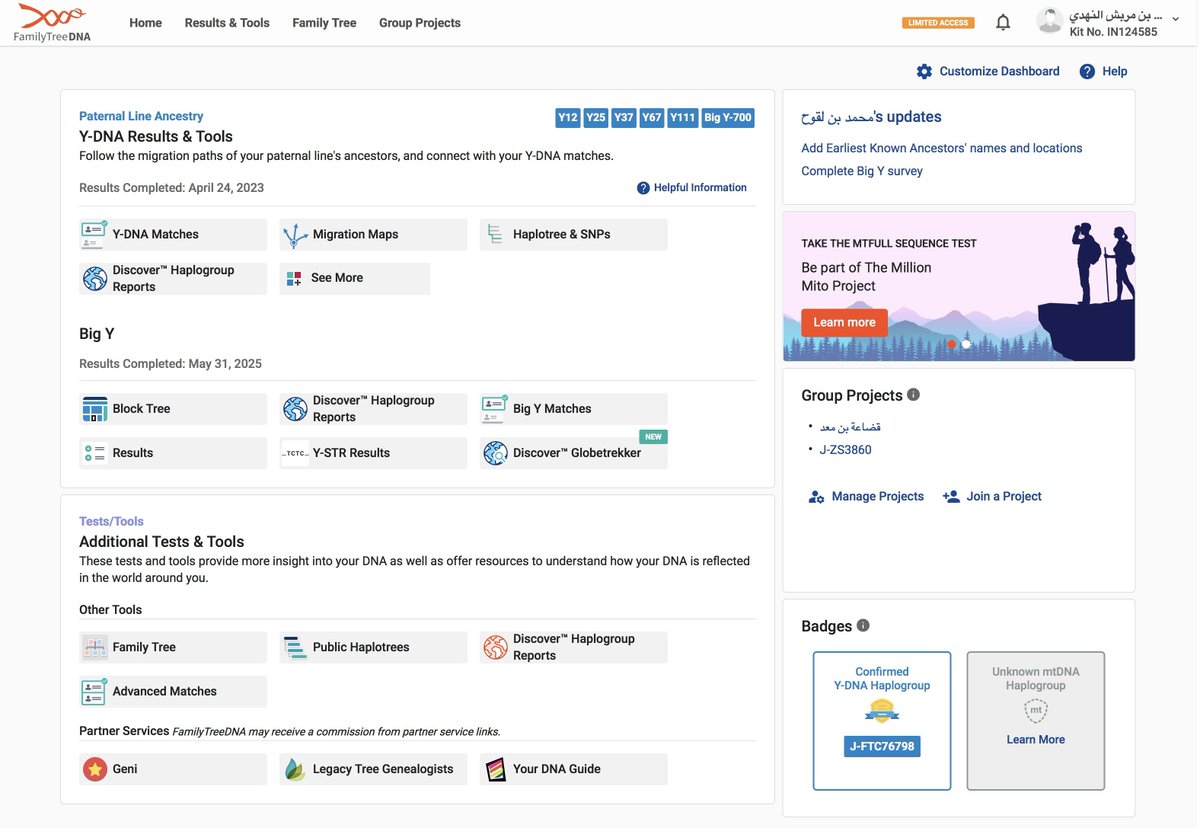Click Learn More under mtDNA Haplogroup
The image size is (1200, 828).
(1036, 740)
